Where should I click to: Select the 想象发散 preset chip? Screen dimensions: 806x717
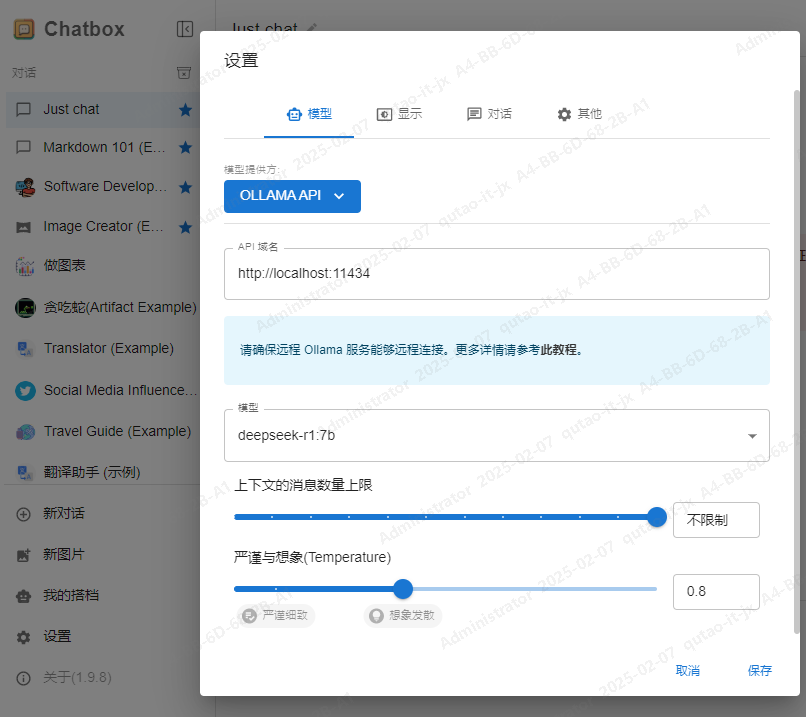click(x=402, y=616)
